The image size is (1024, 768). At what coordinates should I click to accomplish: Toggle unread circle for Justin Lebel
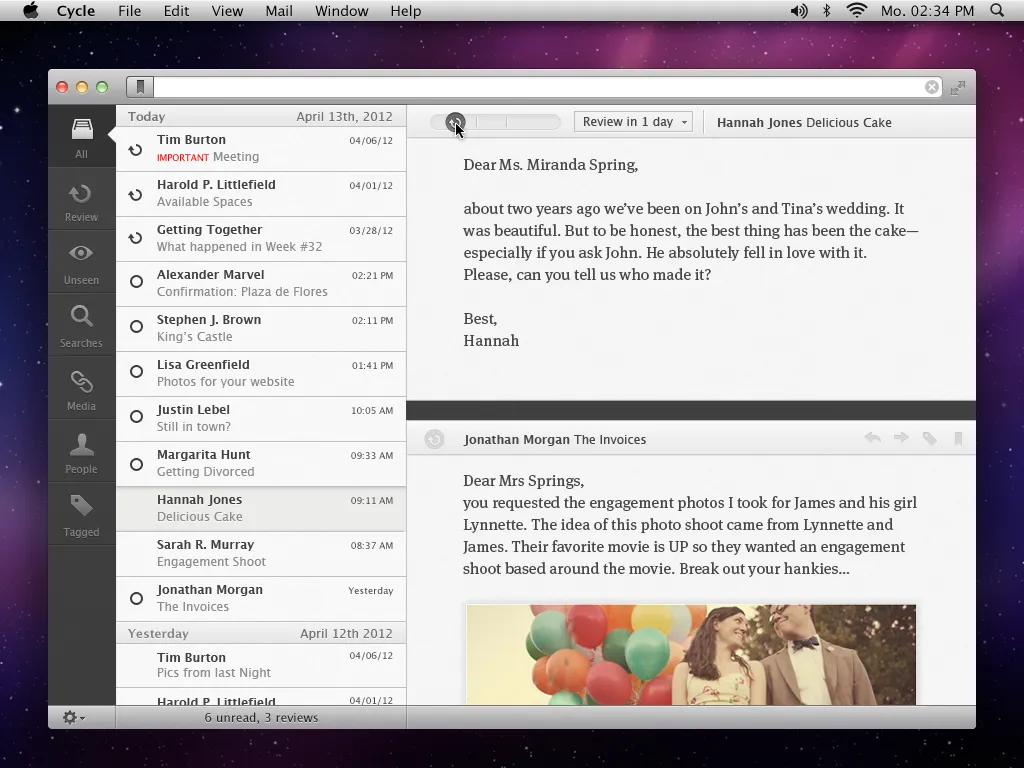(x=136, y=417)
